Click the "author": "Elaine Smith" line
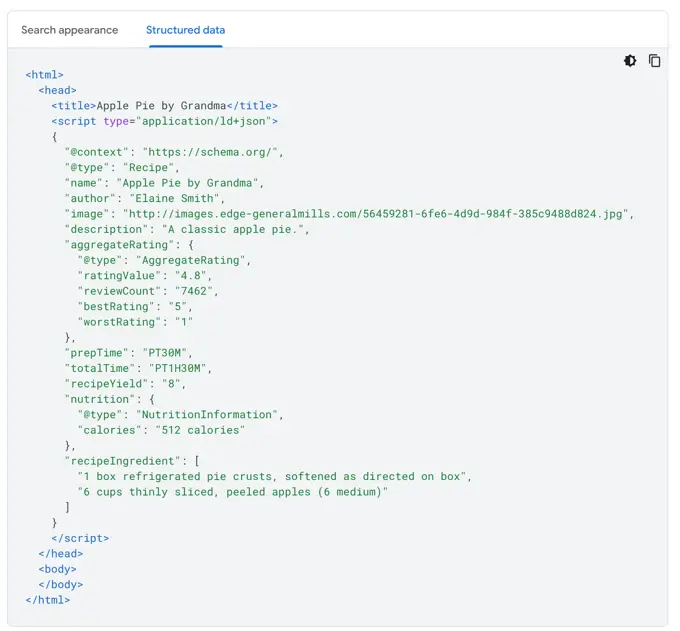Viewport: 680px width, 631px height. pyautogui.click(x=145, y=198)
